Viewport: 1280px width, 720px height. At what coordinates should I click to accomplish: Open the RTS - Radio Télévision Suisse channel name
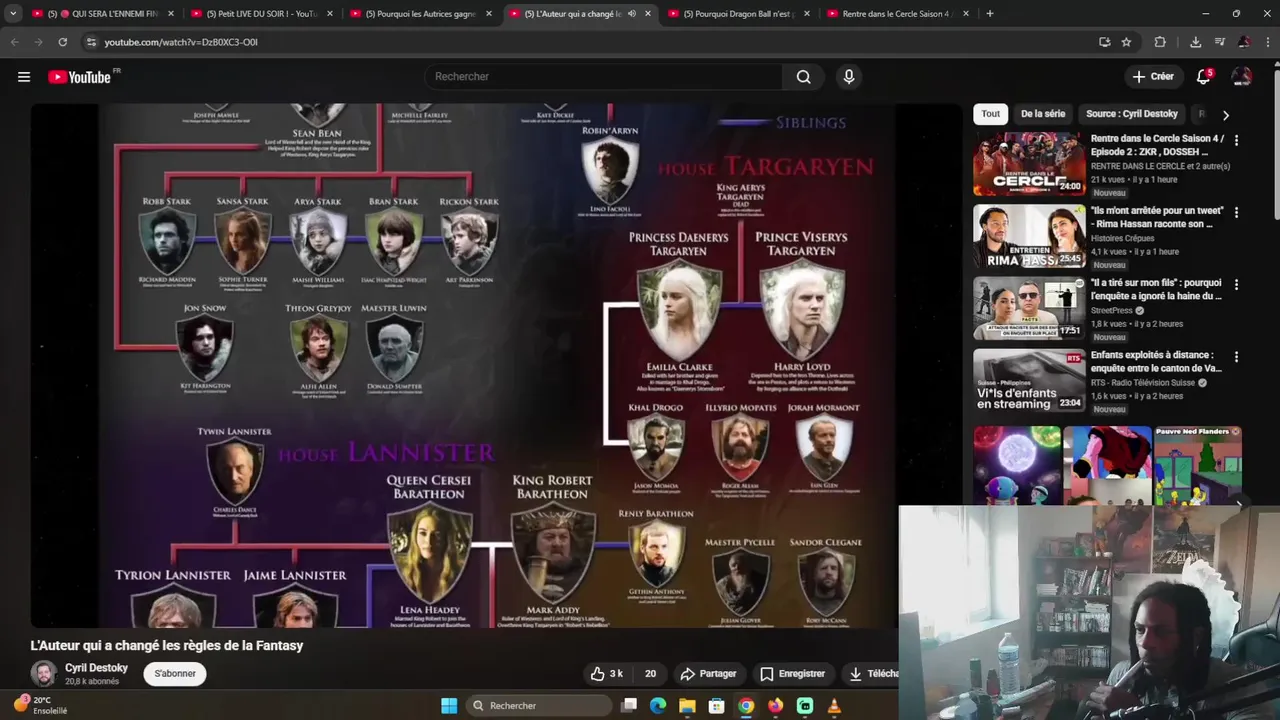tap(1143, 383)
